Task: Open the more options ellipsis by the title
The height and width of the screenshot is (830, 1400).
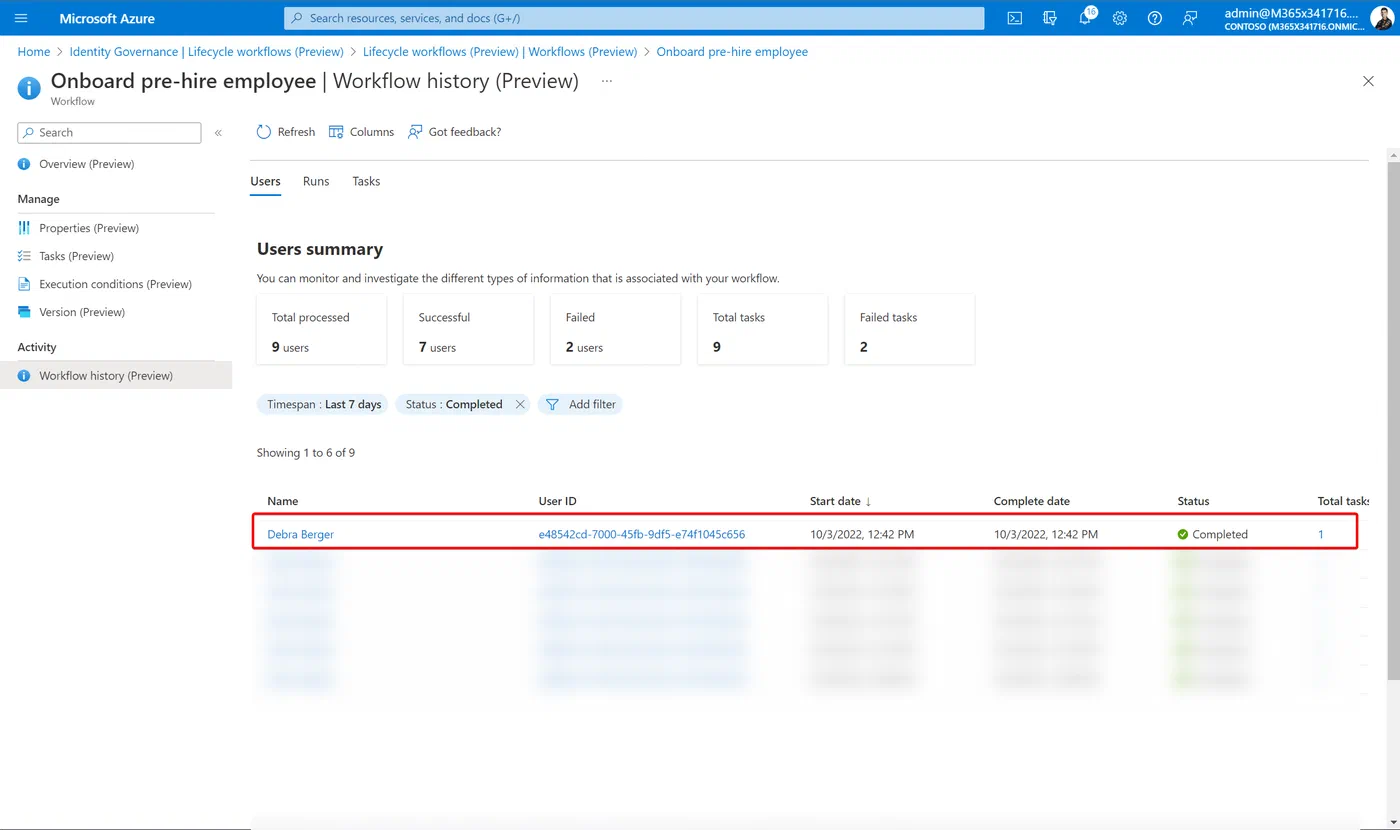Action: coord(606,81)
